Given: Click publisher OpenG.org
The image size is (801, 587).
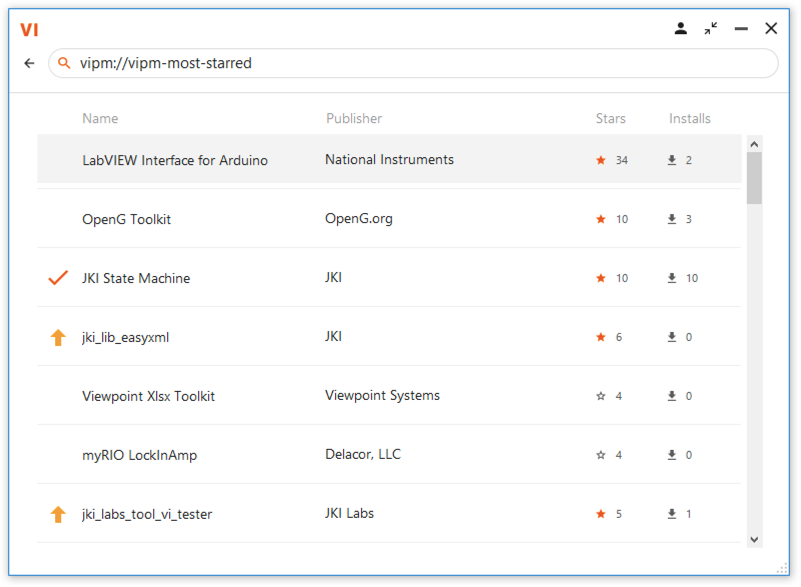Looking at the screenshot, I should [359, 219].
